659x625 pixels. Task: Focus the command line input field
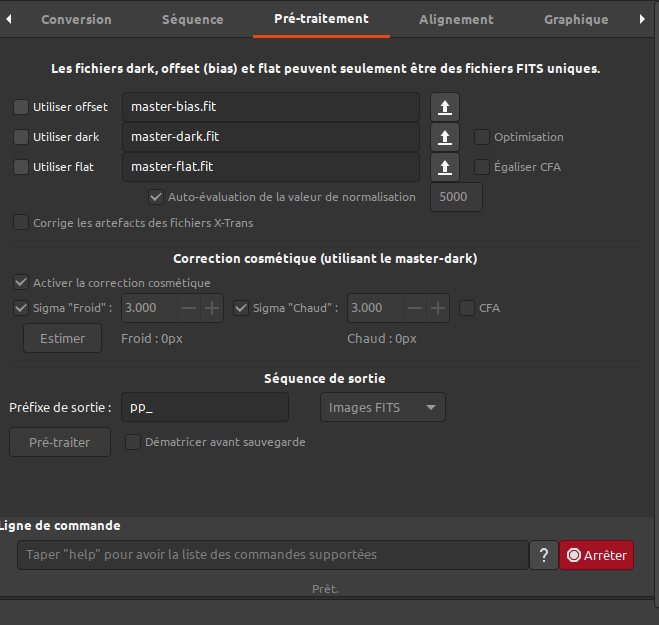click(x=272, y=555)
